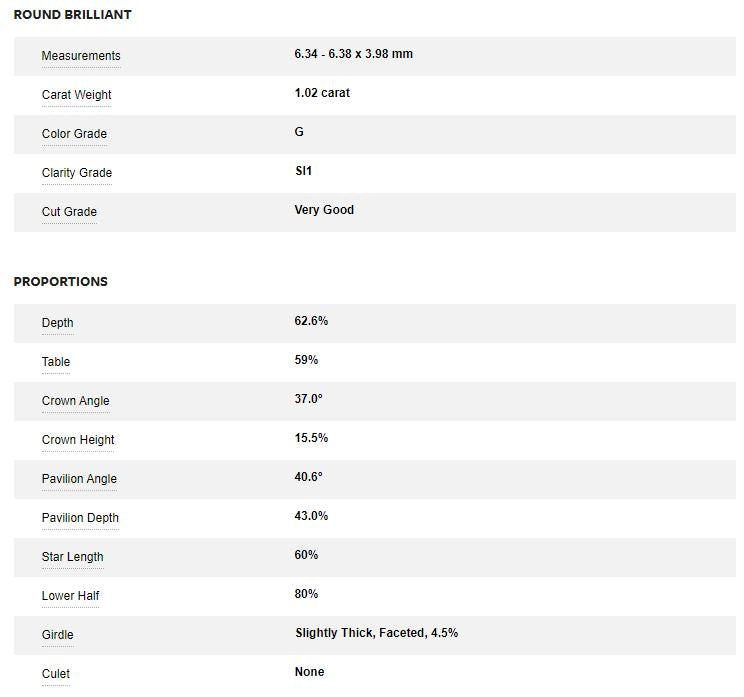The width and height of the screenshot is (744, 697).
Task: Click the Depth proportion label
Action: (57, 323)
